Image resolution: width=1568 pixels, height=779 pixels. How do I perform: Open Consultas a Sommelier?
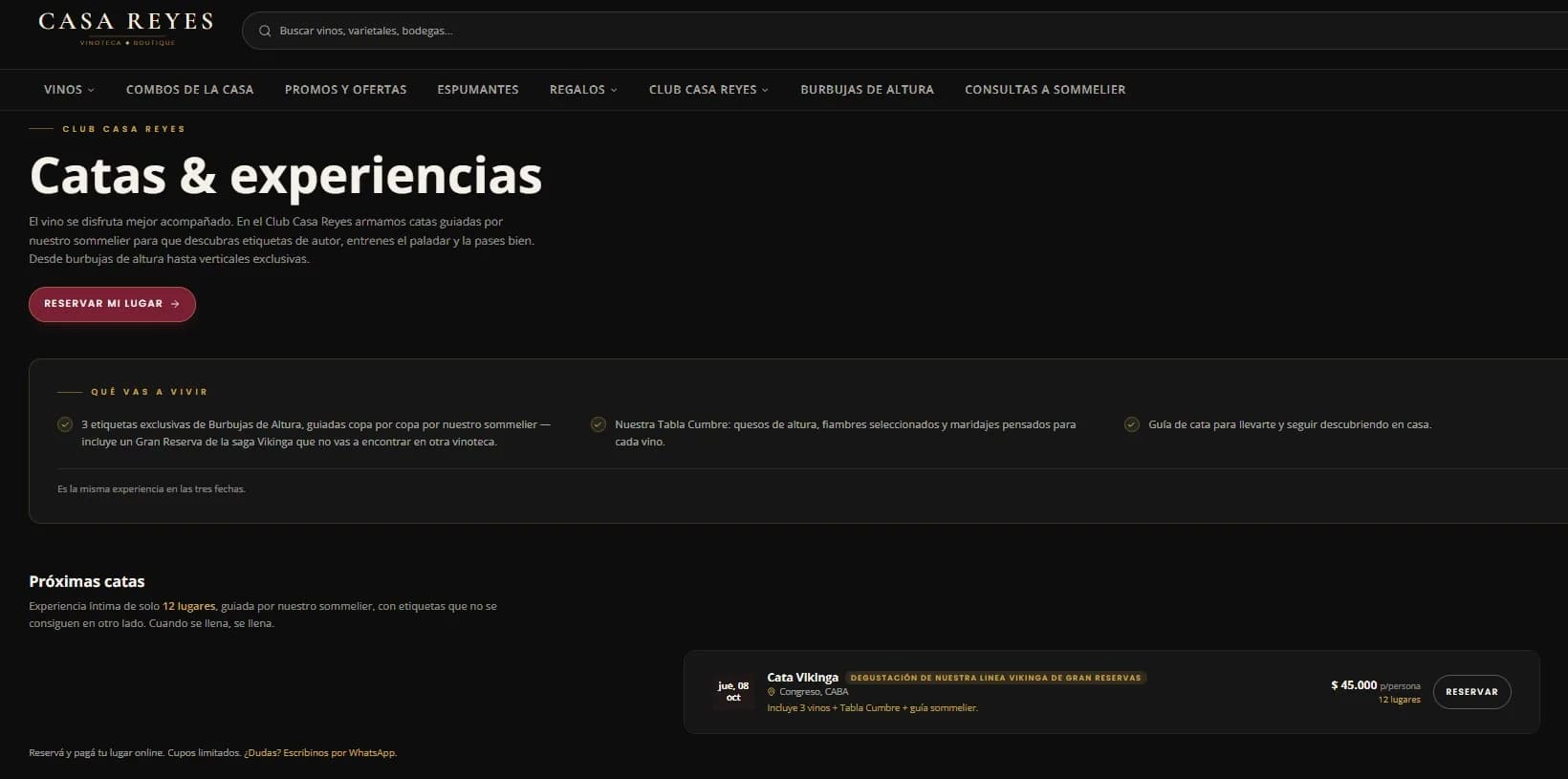[x=1045, y=90]
